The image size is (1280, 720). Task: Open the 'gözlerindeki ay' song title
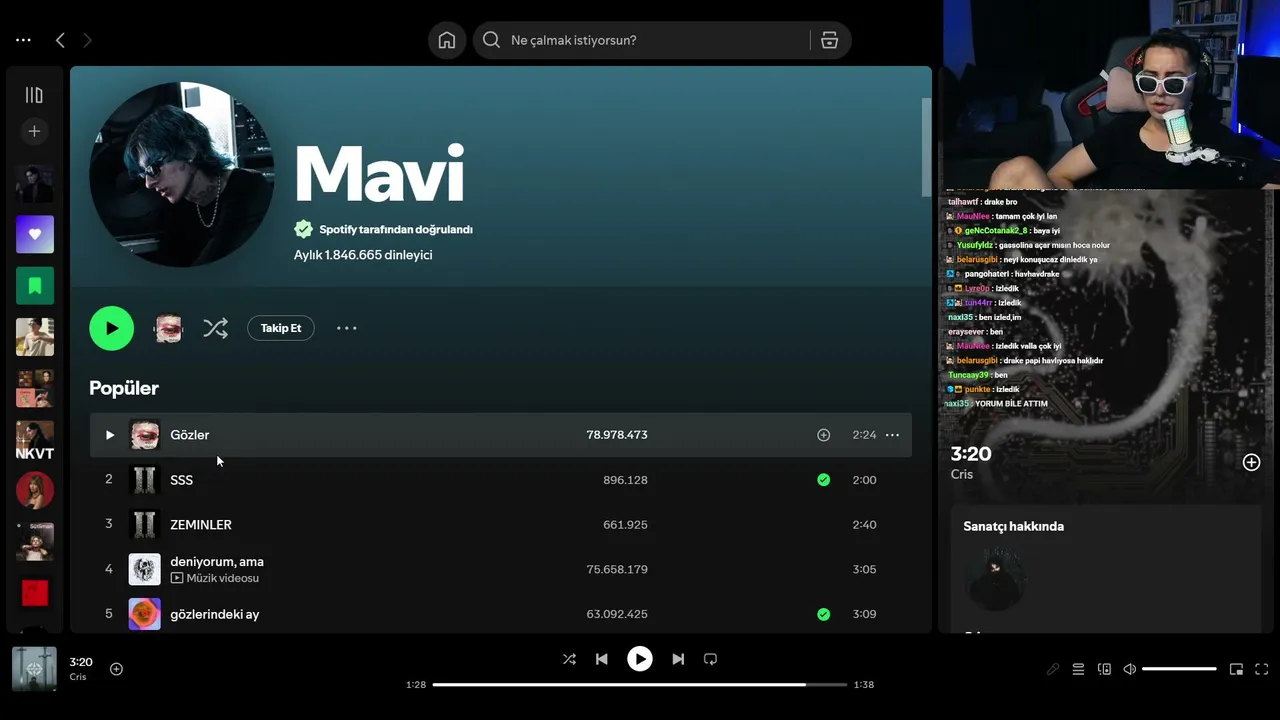pyautogui.click(x=215, y=614)
